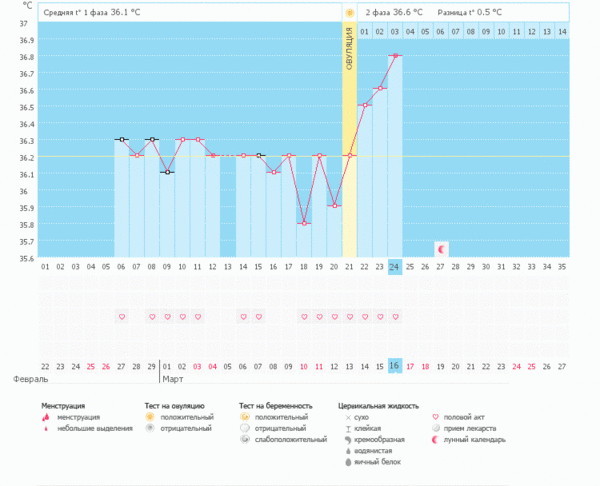Select the 36.6 temperature point on day 23
The width and height of the screenshot is (600, 486).
[380, 88]
